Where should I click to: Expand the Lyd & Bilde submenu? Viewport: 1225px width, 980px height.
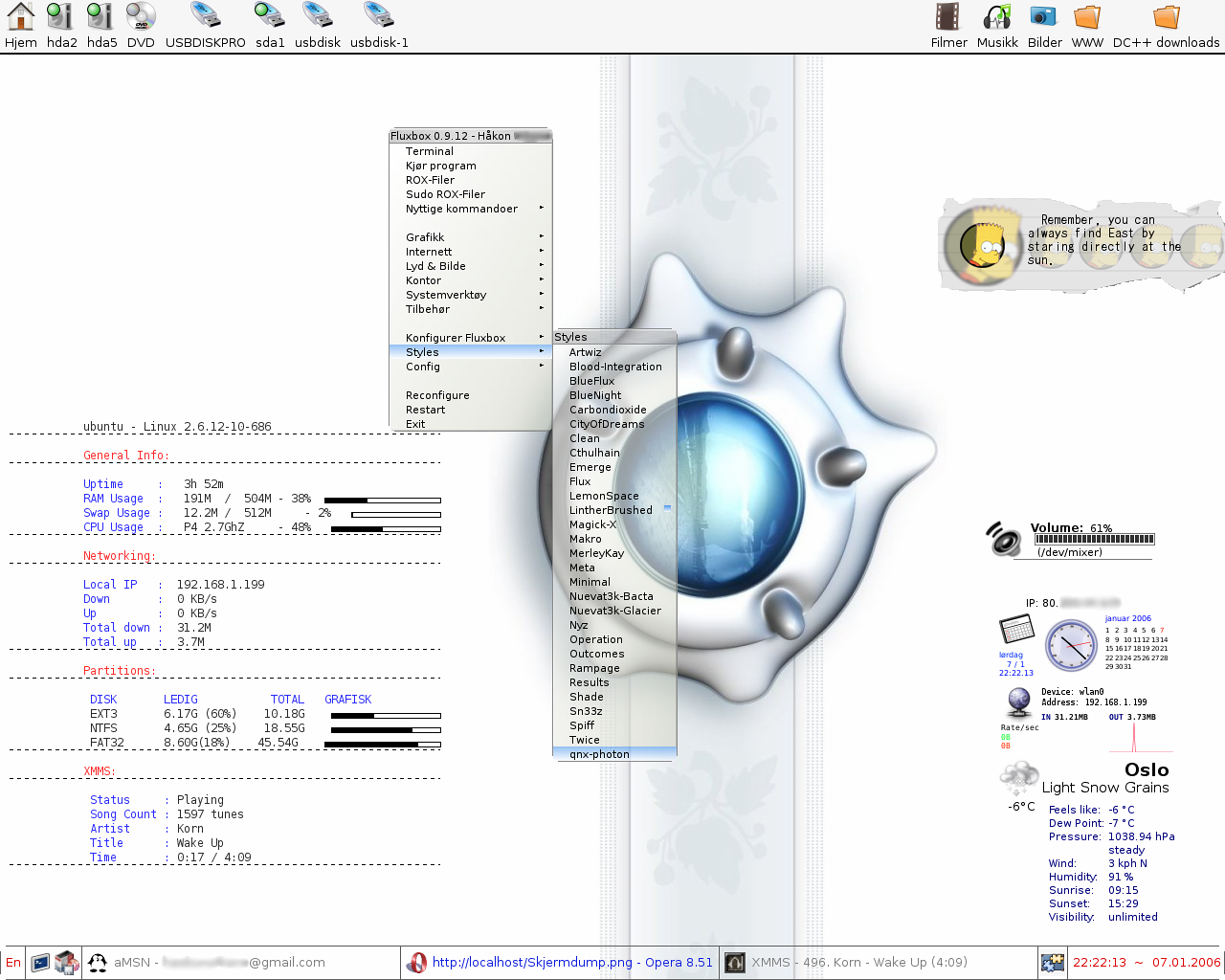tap(471, 266)
